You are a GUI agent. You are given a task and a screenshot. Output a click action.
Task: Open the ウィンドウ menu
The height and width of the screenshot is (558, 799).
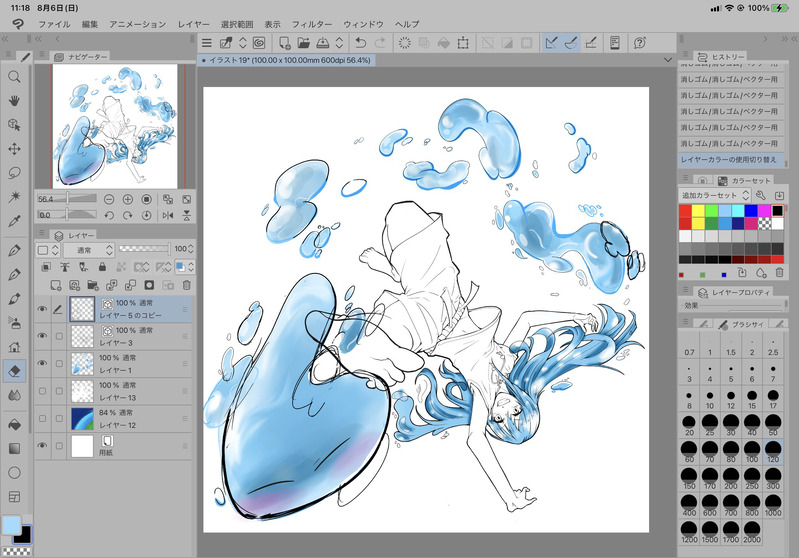(x=363, y=24)
